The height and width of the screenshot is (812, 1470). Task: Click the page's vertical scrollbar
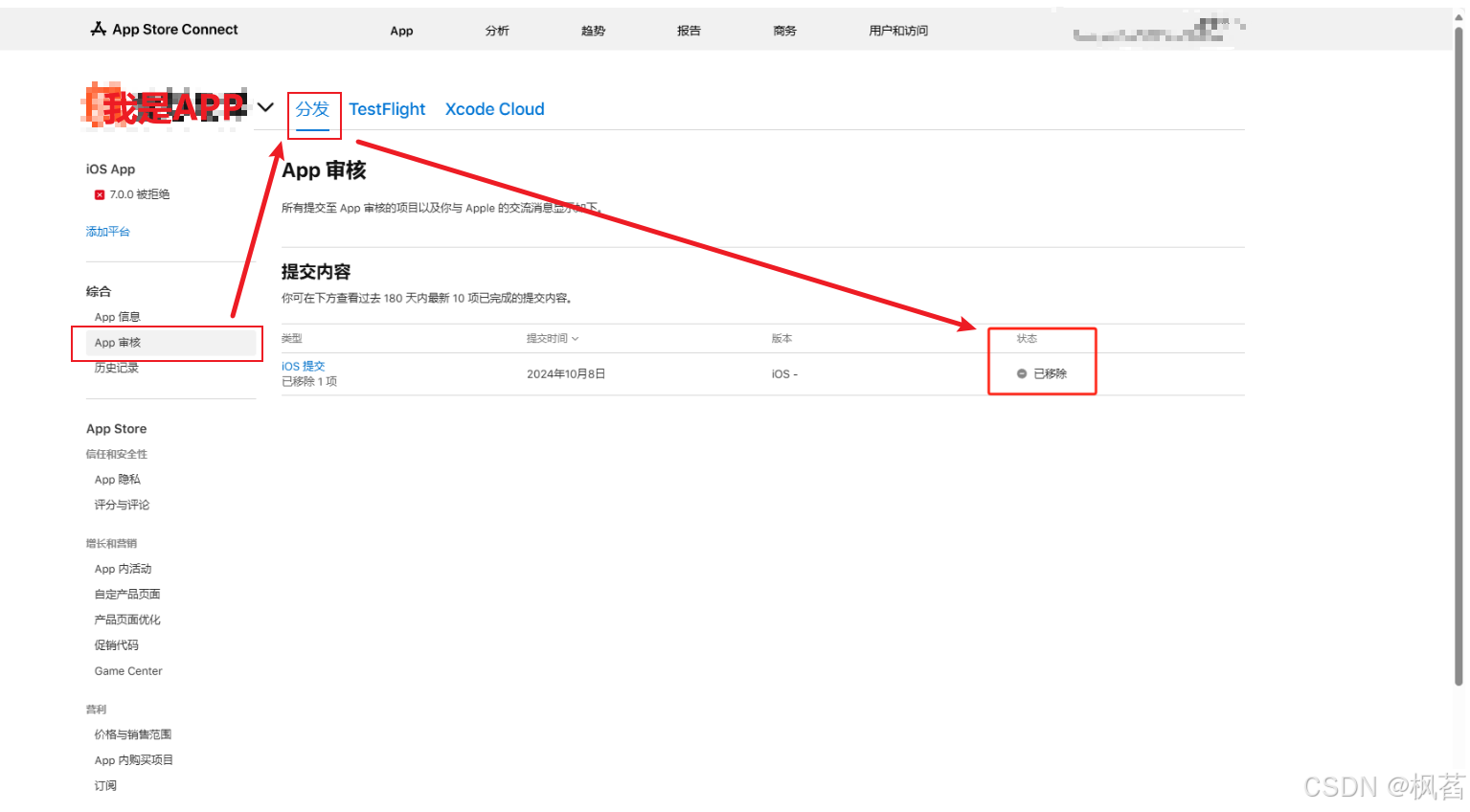tap(1459, 354)
